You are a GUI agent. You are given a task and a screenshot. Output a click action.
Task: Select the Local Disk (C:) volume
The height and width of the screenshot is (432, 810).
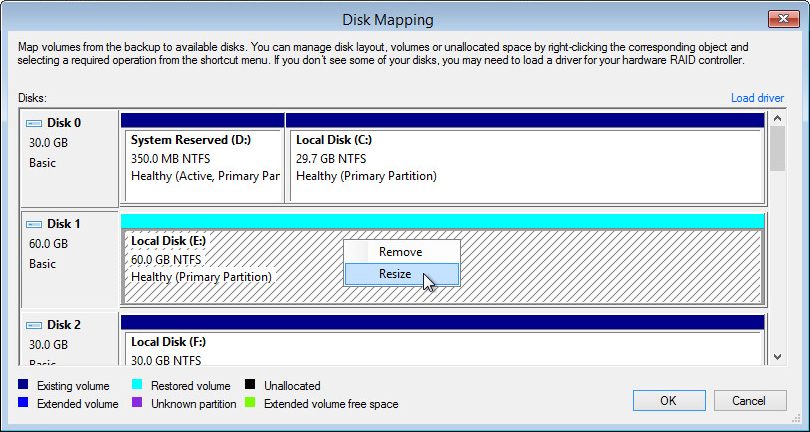tap(525, 158)
